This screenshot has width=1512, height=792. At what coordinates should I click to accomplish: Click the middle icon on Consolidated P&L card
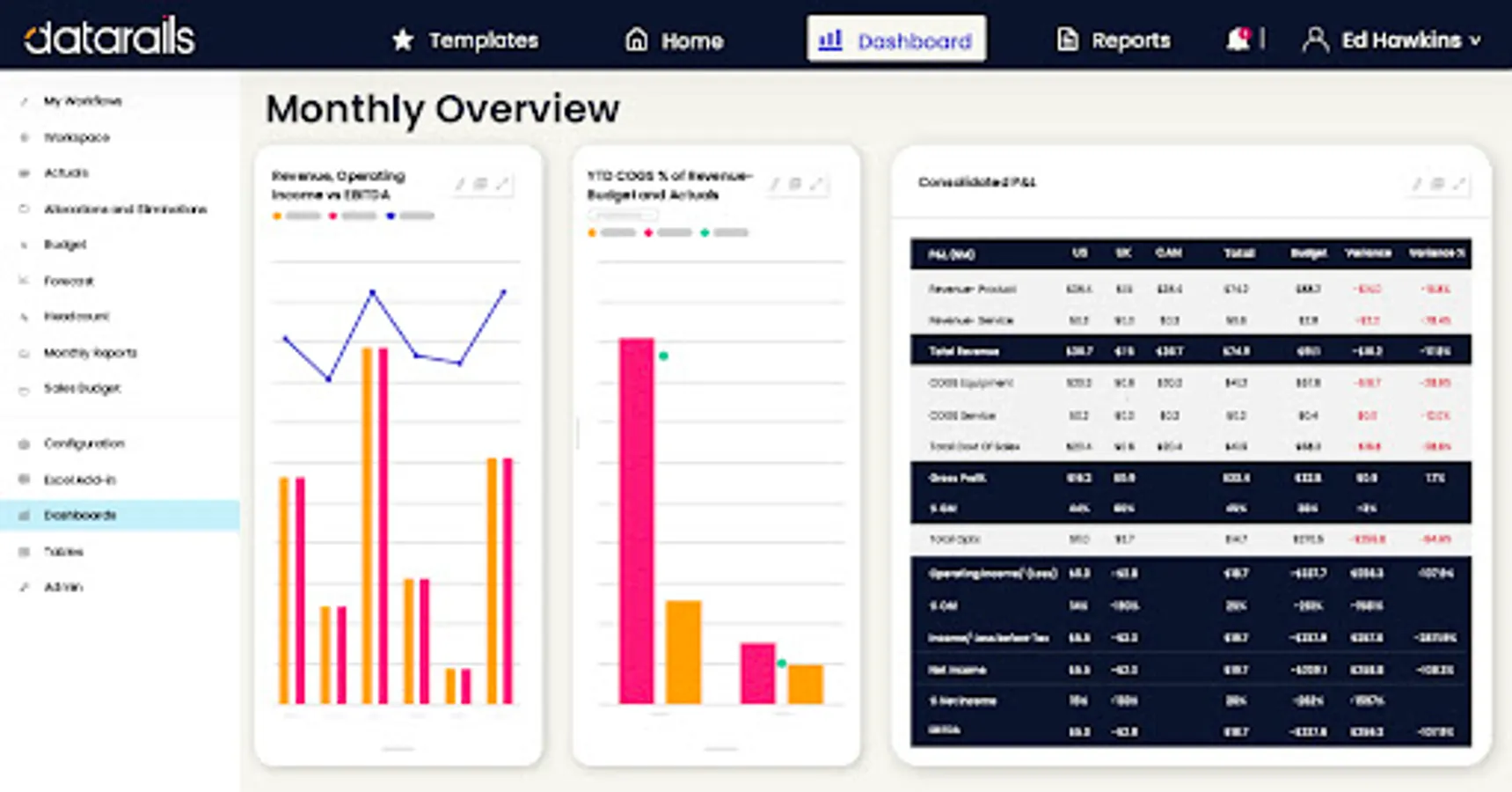coord(1437,183)
